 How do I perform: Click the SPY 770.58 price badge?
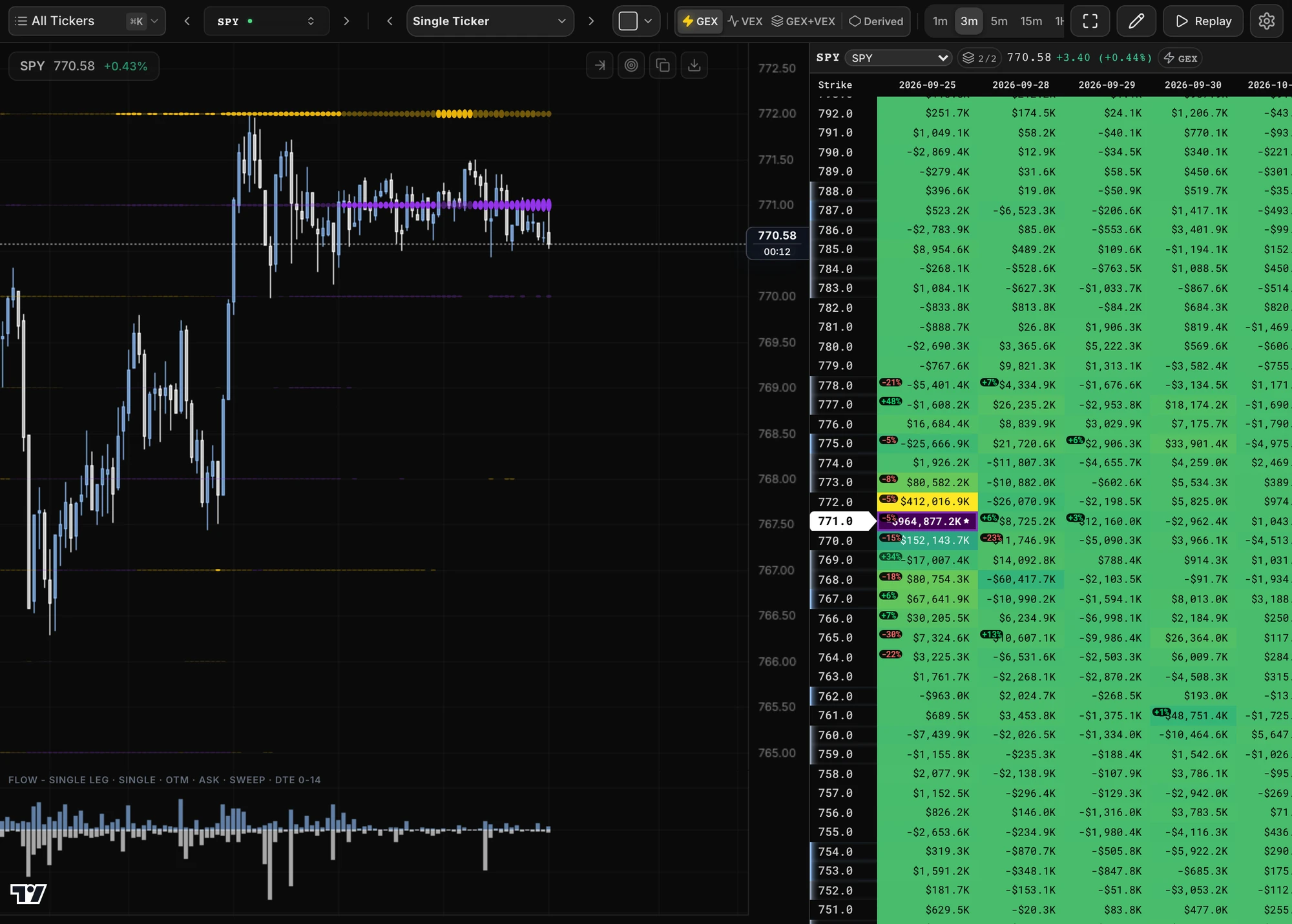click(x=84, y=66)
